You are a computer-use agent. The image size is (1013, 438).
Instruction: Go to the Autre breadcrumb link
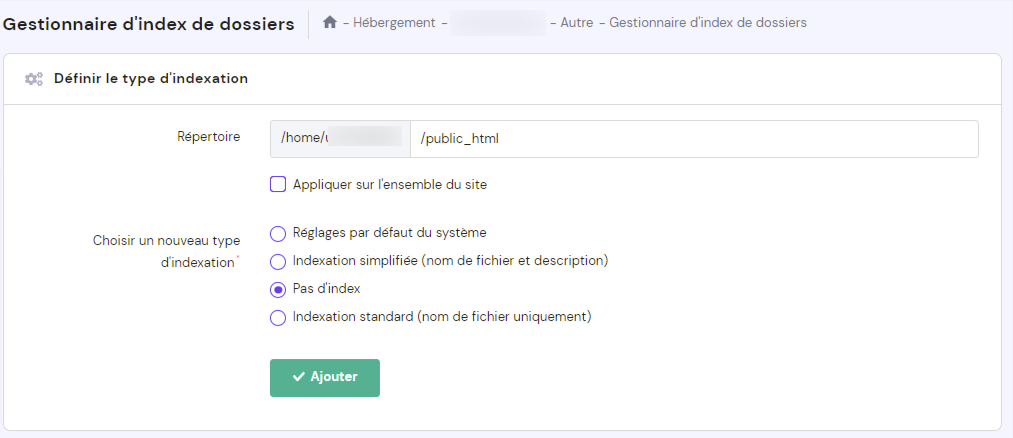point(577,22)
